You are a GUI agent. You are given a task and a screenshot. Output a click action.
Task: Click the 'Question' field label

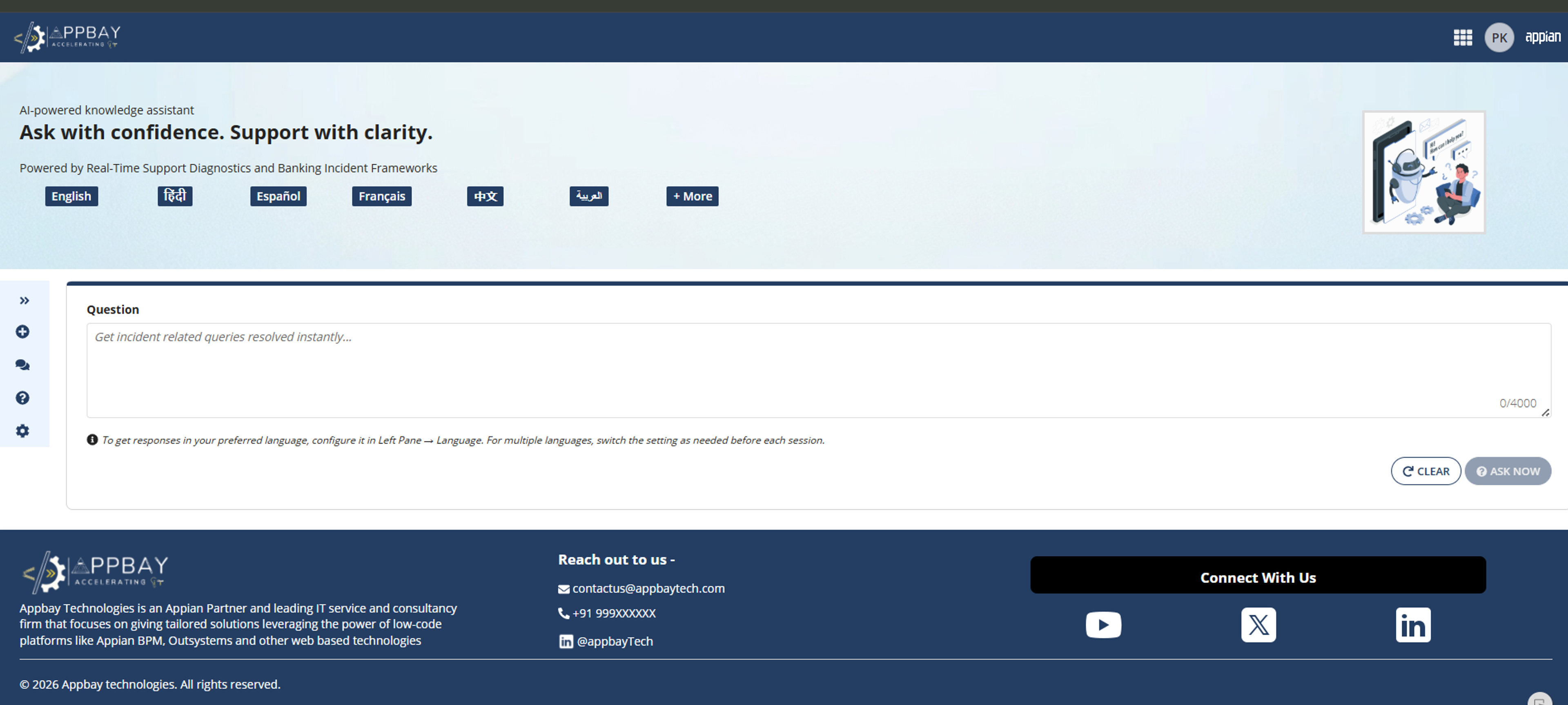[x=113, y=309]
